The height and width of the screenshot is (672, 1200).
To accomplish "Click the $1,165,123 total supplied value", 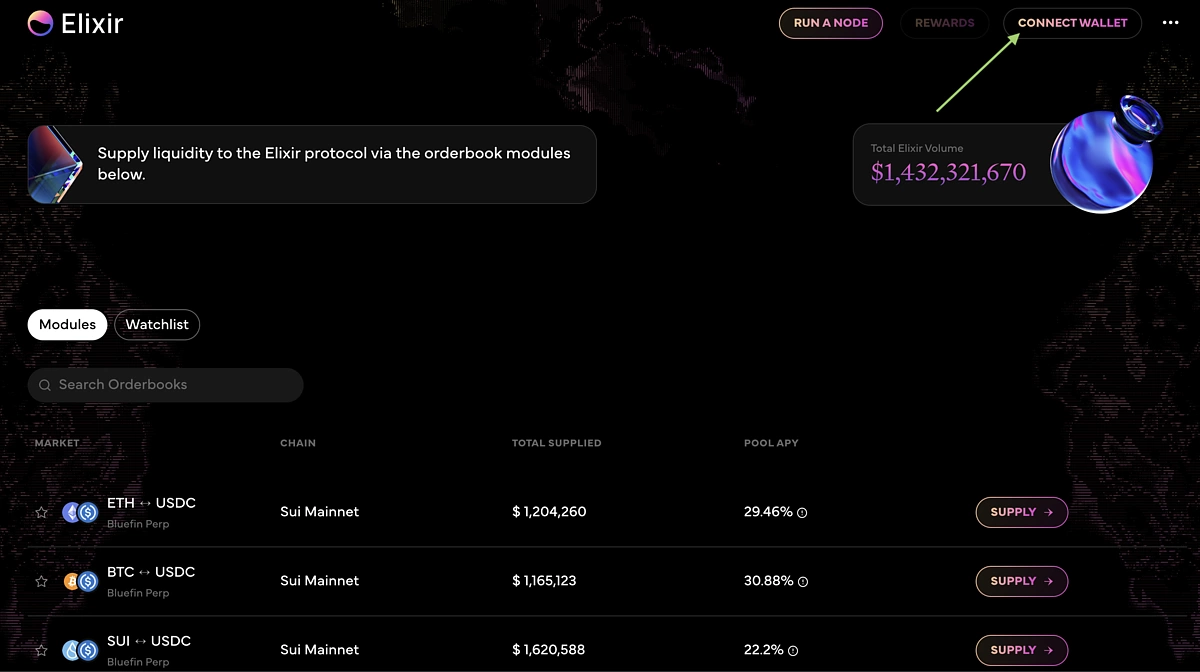I will [x=544, y=581].
